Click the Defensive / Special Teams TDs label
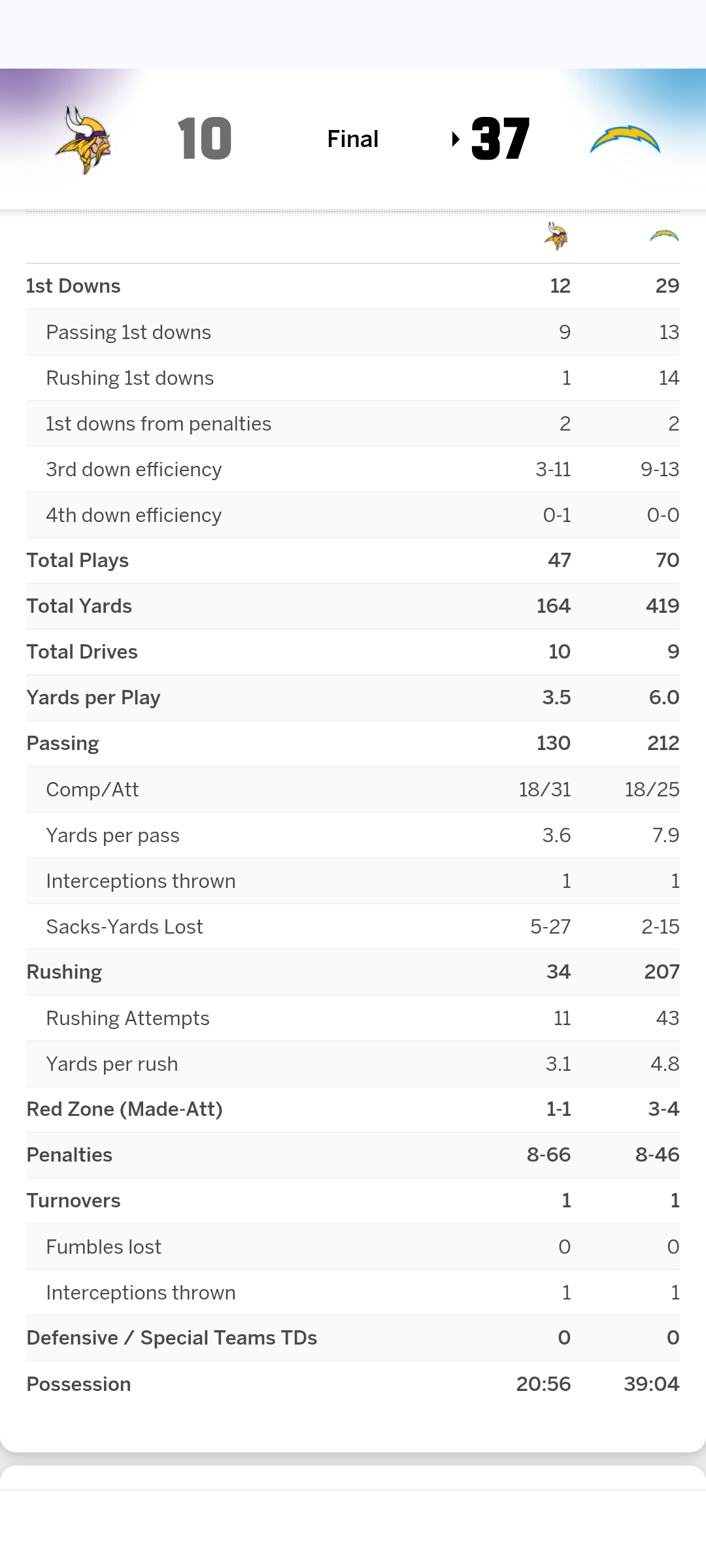Image resolution: width=706 pixels, height=1568 pixels. (x=171, y=1338)
